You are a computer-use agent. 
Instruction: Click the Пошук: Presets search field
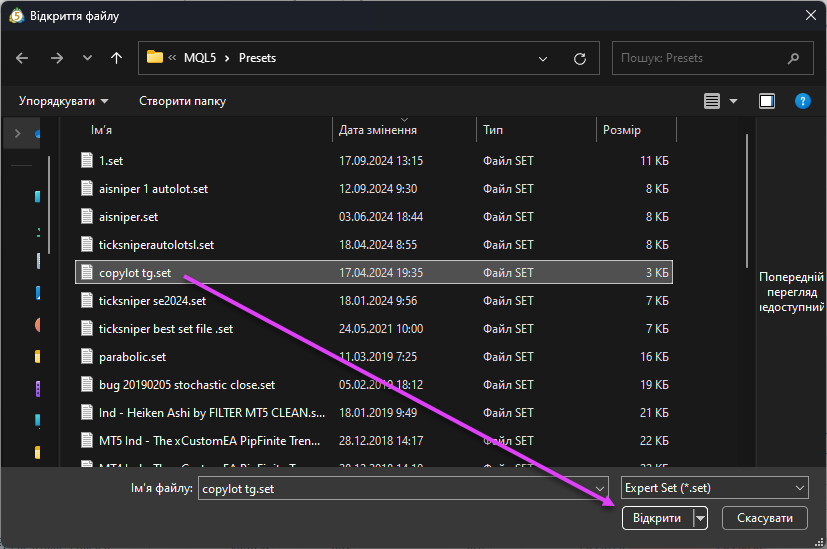(700, 58)
